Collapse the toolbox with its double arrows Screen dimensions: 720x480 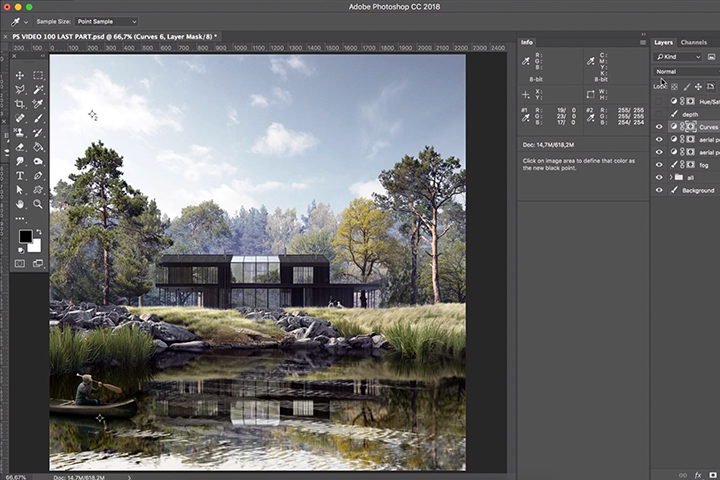click(x=43, y=56)
